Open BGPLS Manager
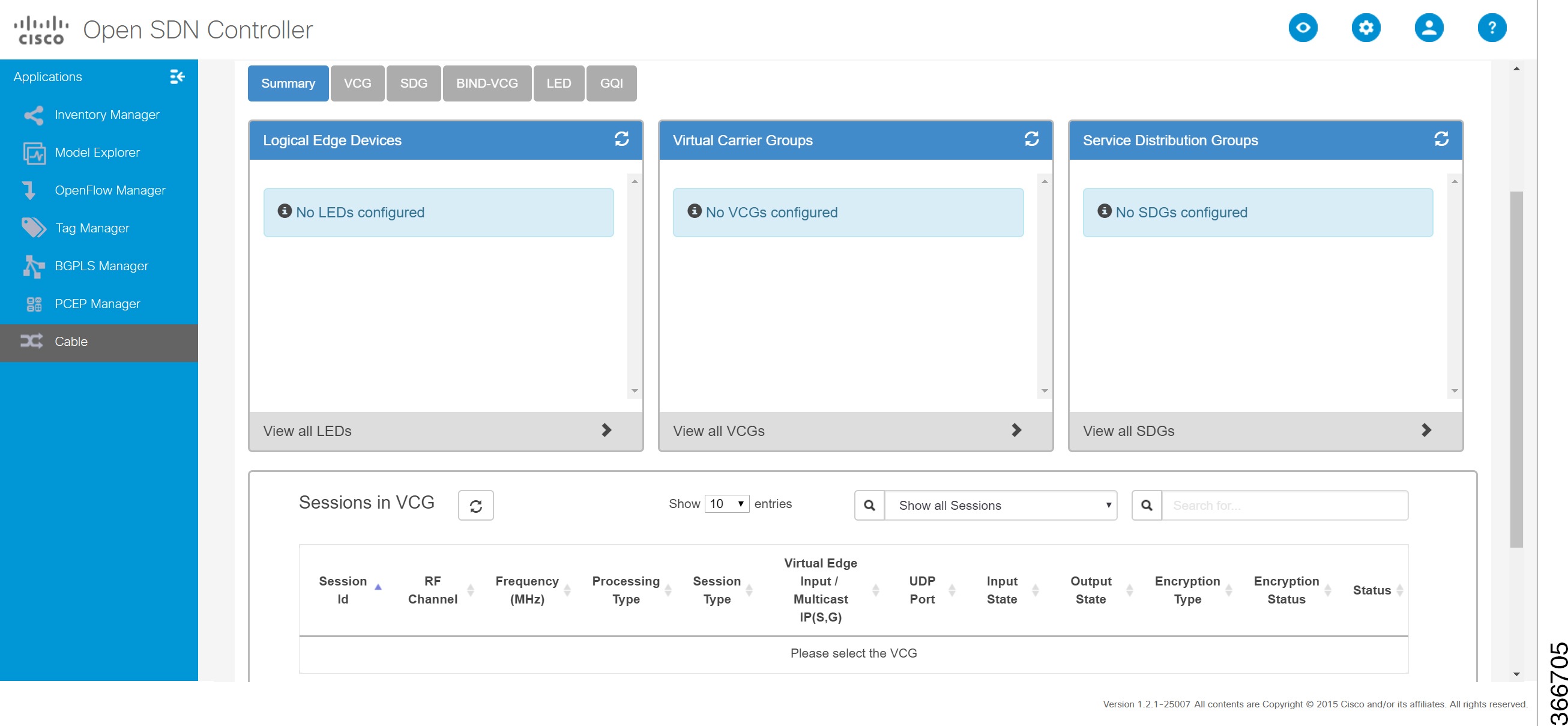1568x726 pixels. pyautogui.click(x=101, y=265)
